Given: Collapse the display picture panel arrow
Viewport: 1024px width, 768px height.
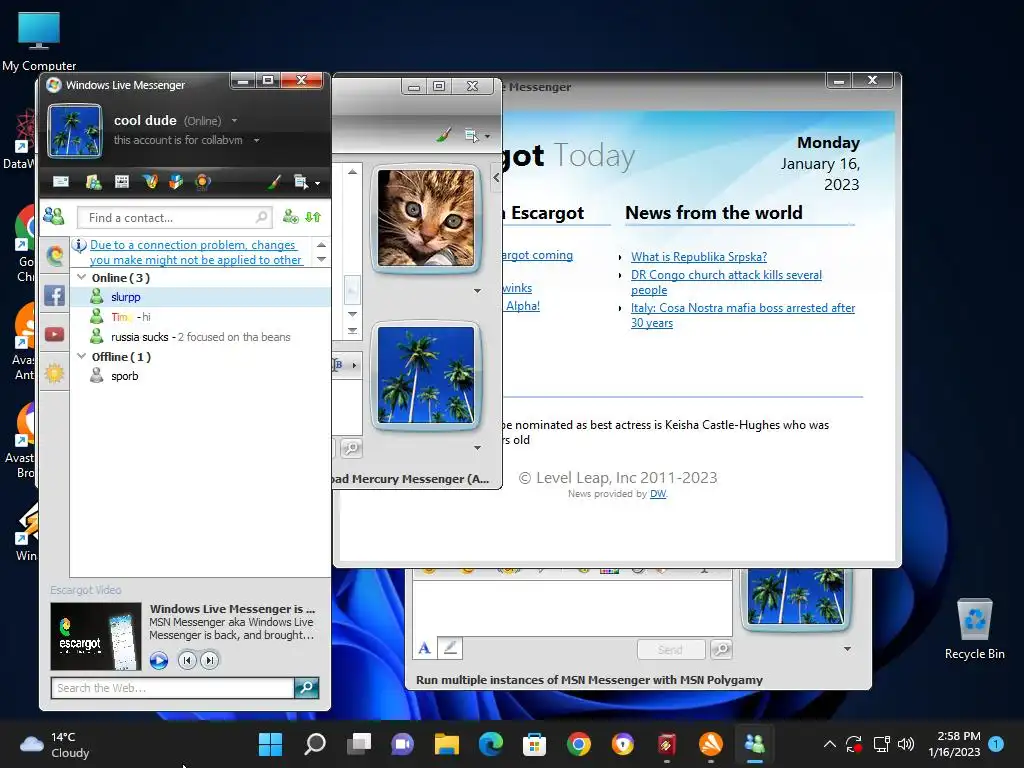Looking at the screenshot, I should pyautogui.click(x=496, y=177).
